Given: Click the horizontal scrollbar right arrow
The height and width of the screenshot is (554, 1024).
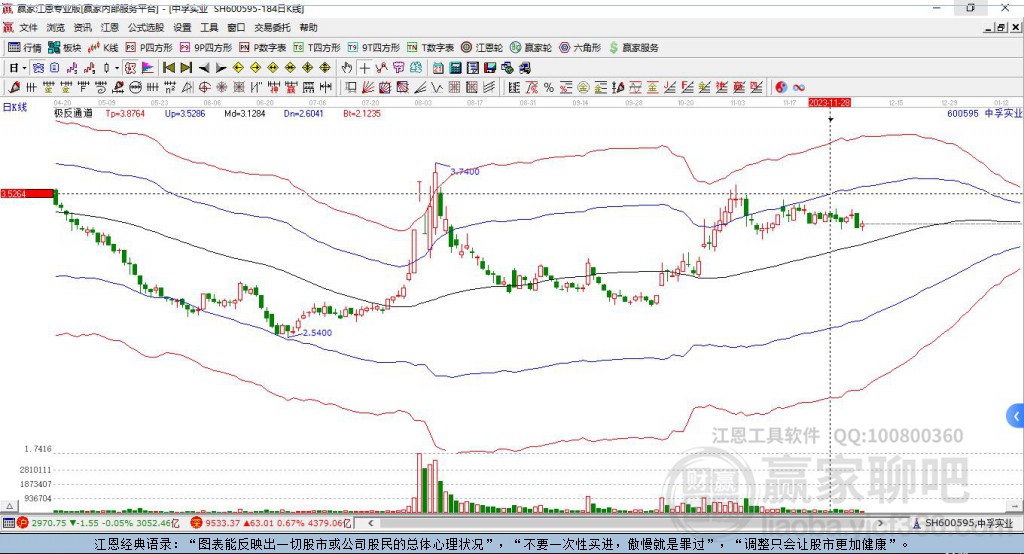Looking at the screenshot, I should pos(880,523).
